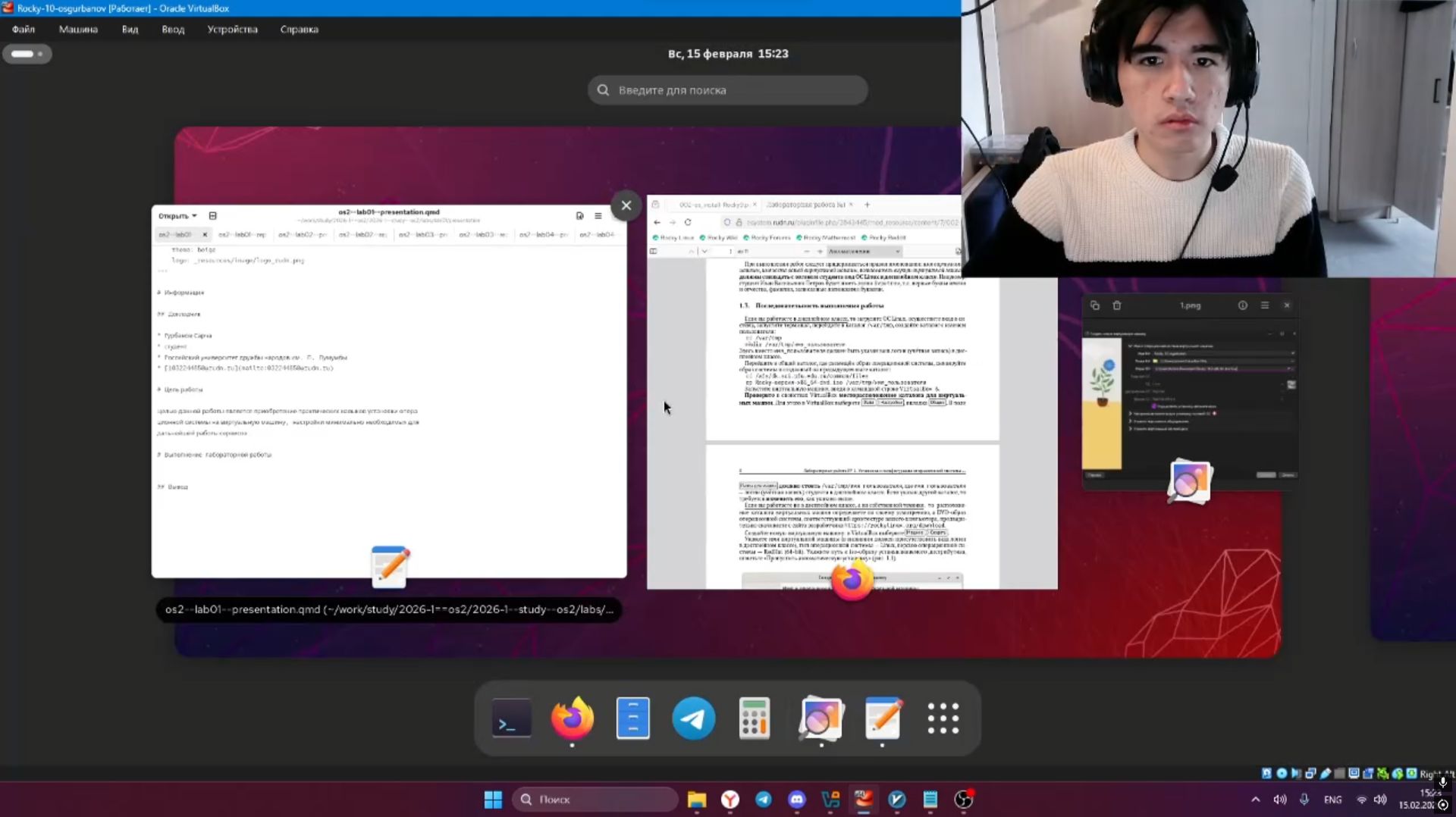Viewport: 1456px width, 817px height.
Task: Show hidden icons chevron in Windows tray
Action: tap(1256, 800)
